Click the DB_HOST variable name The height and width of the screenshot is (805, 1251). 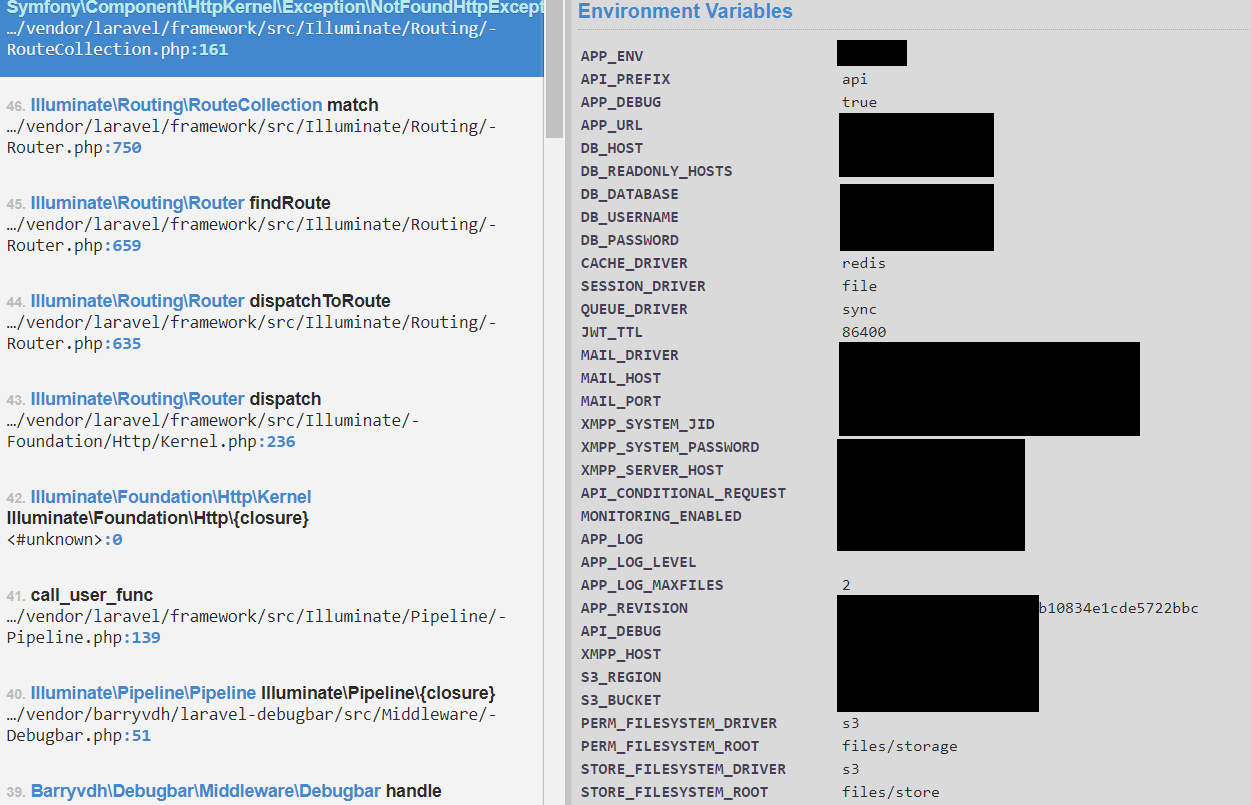(x=612, y=148)
